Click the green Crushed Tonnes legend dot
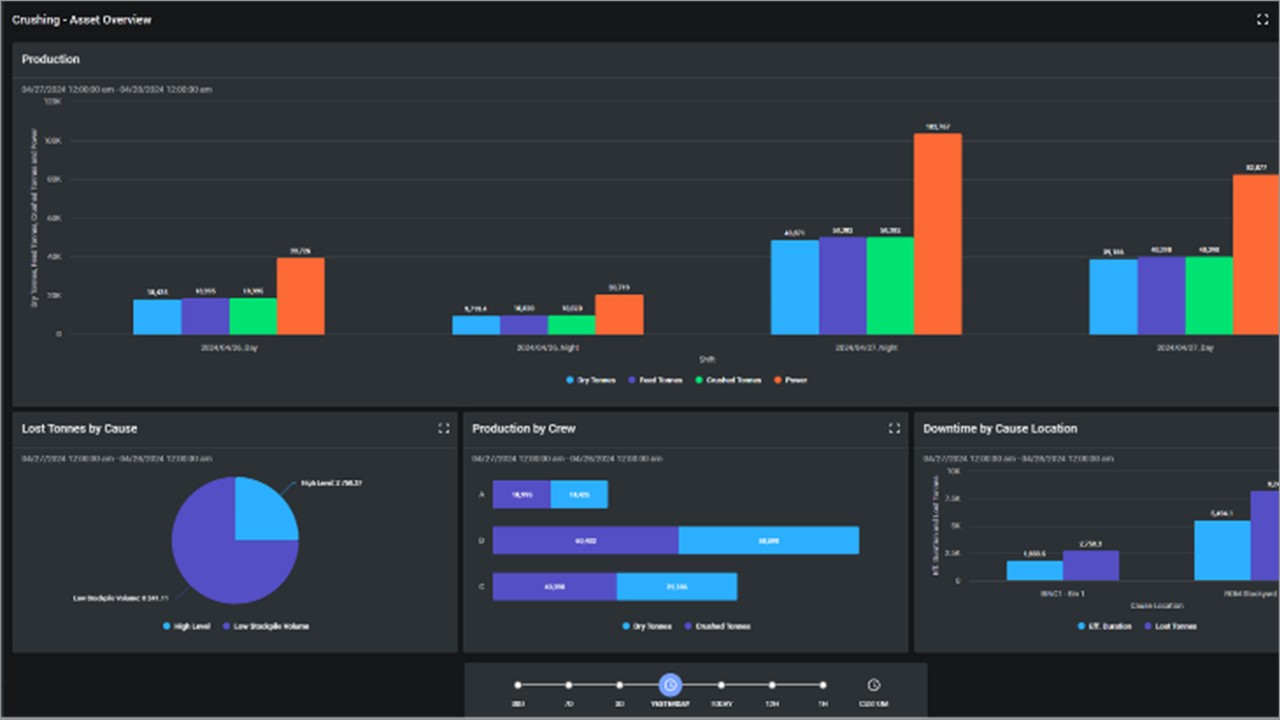This screenshot has width=1280, height=720. tap(699, 380)
